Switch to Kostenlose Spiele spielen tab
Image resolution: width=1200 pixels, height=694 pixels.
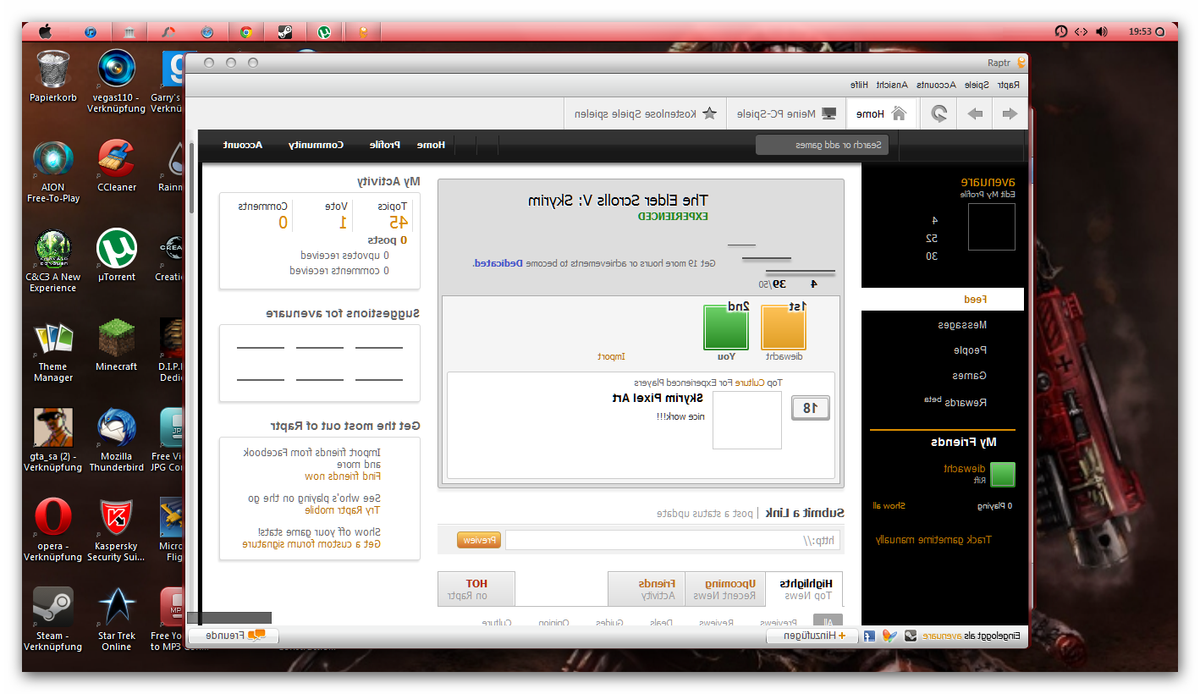coord(645,114)
